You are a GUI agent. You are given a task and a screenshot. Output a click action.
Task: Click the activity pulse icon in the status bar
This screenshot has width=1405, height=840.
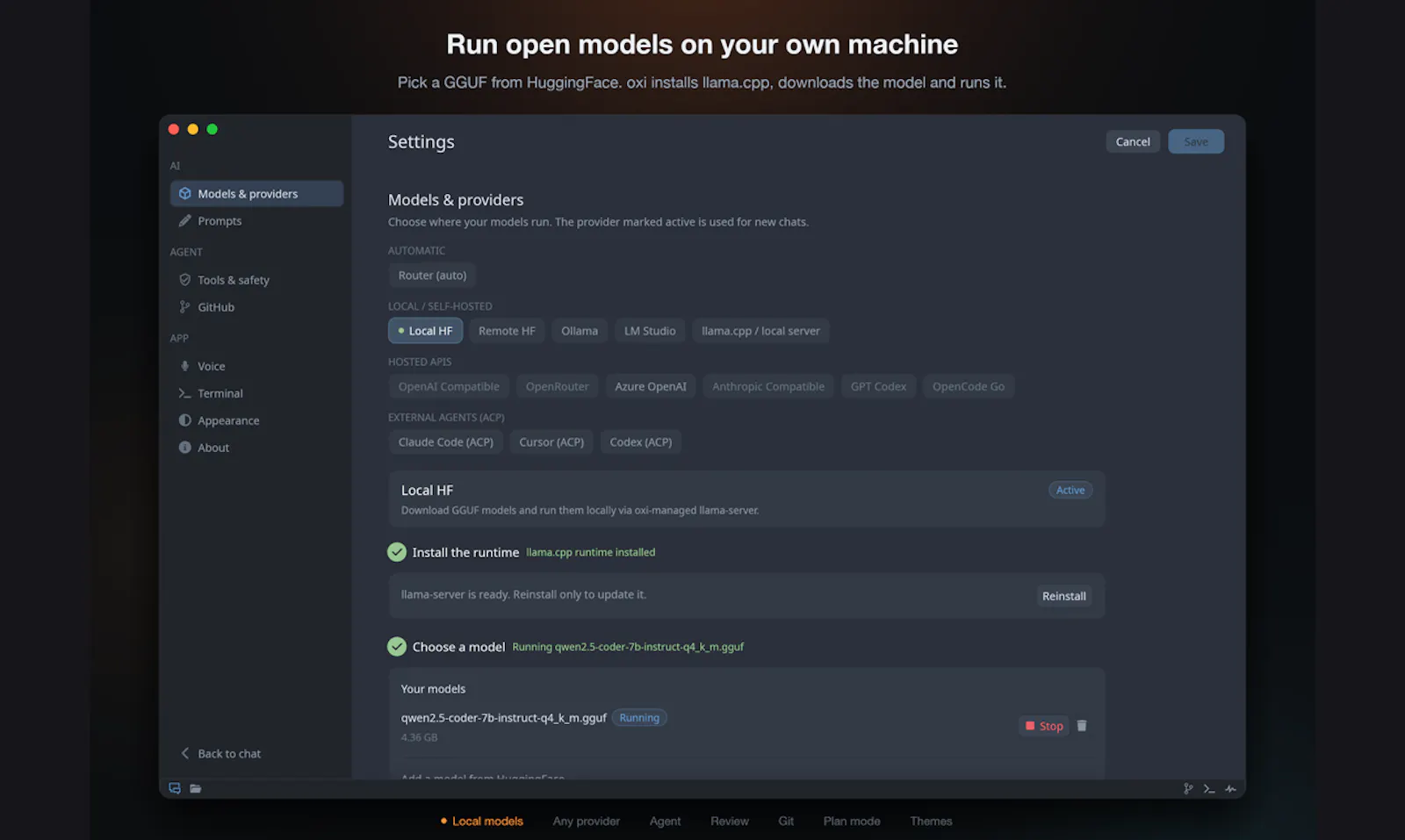tap(1230, 789)
